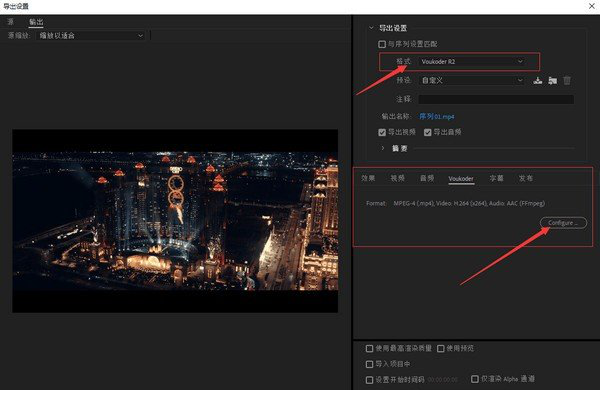Click the import preset icon

(552, 80)
